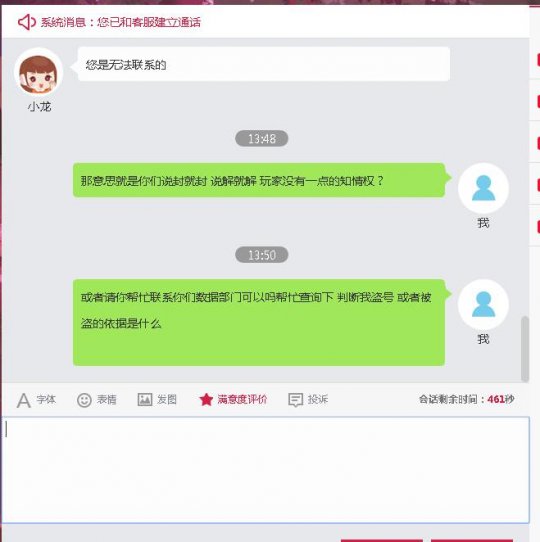Image resolution: width=540 pixels, height=542 pixels.
Task: Select the 13:48 timestamp badge
Action: click(x=262, y=139)
